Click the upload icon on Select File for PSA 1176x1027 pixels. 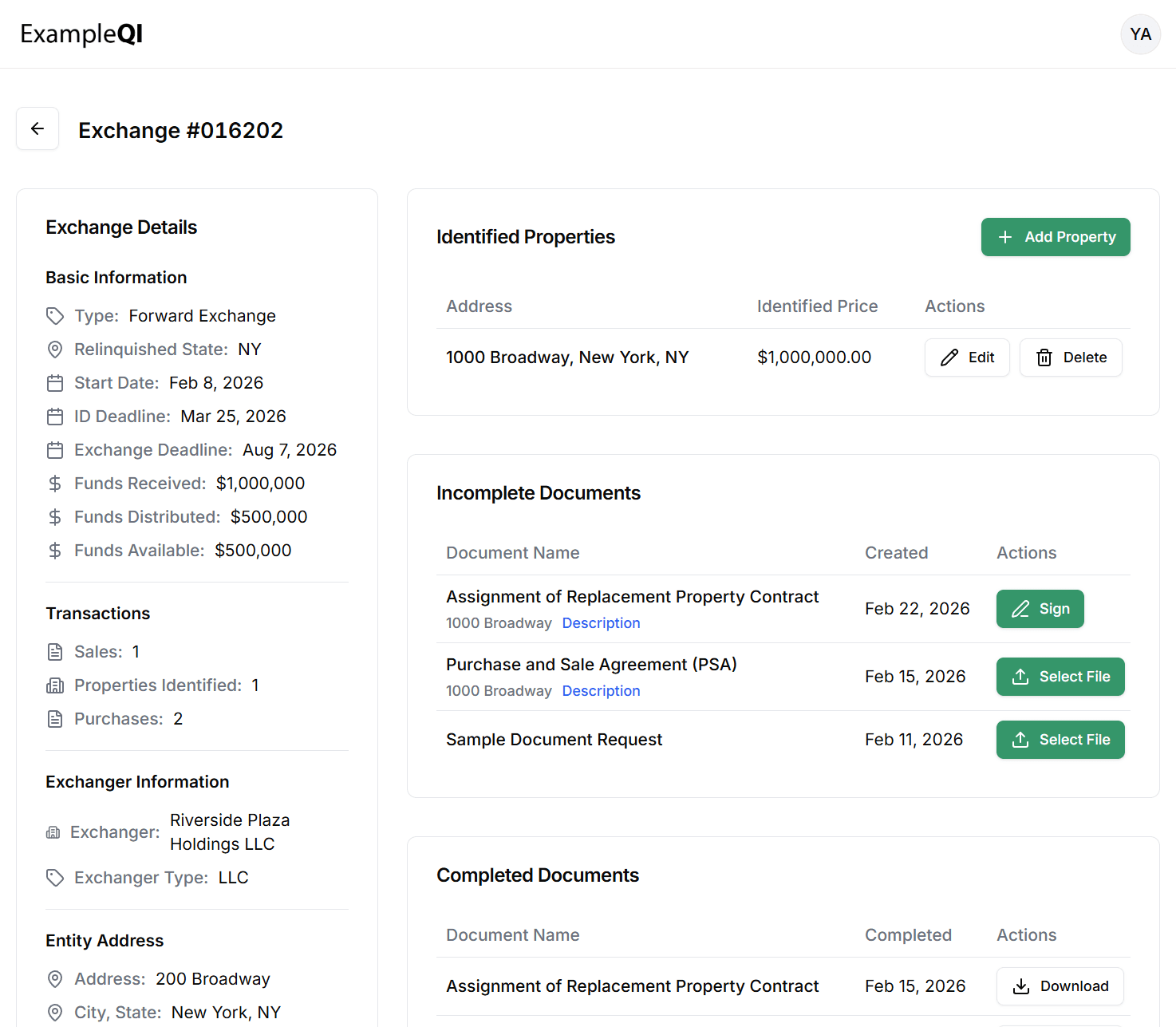click(1020, 676)
